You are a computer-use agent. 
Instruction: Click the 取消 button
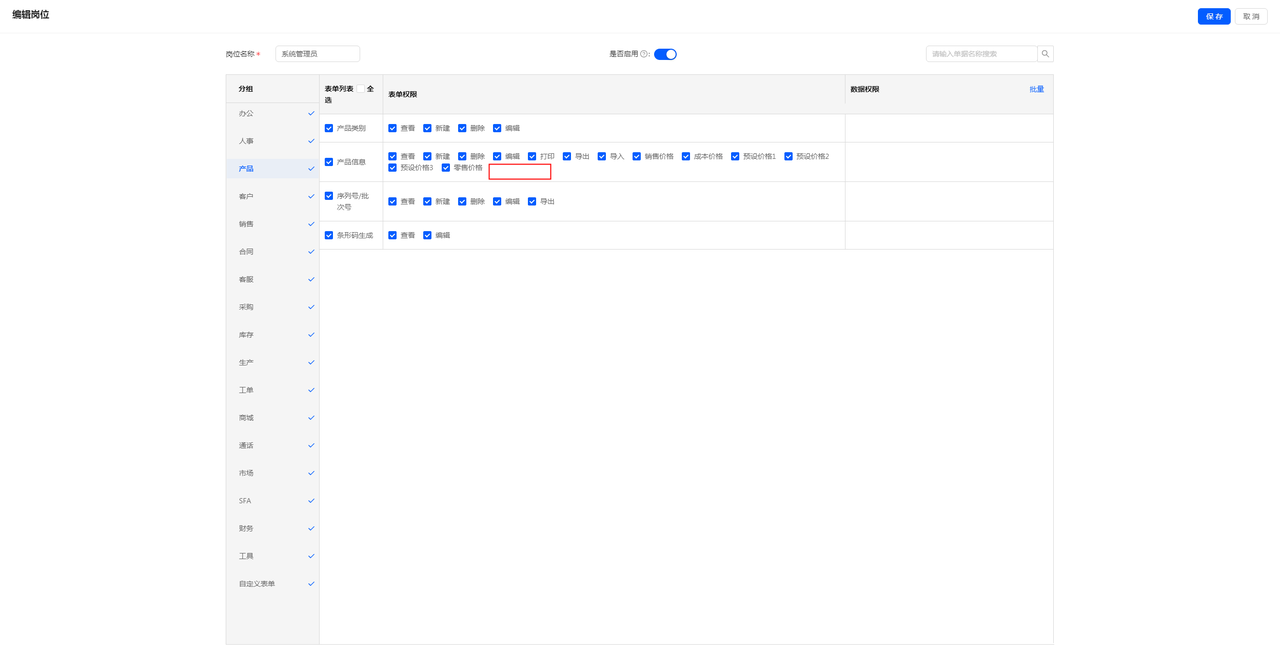[1251, 17]
